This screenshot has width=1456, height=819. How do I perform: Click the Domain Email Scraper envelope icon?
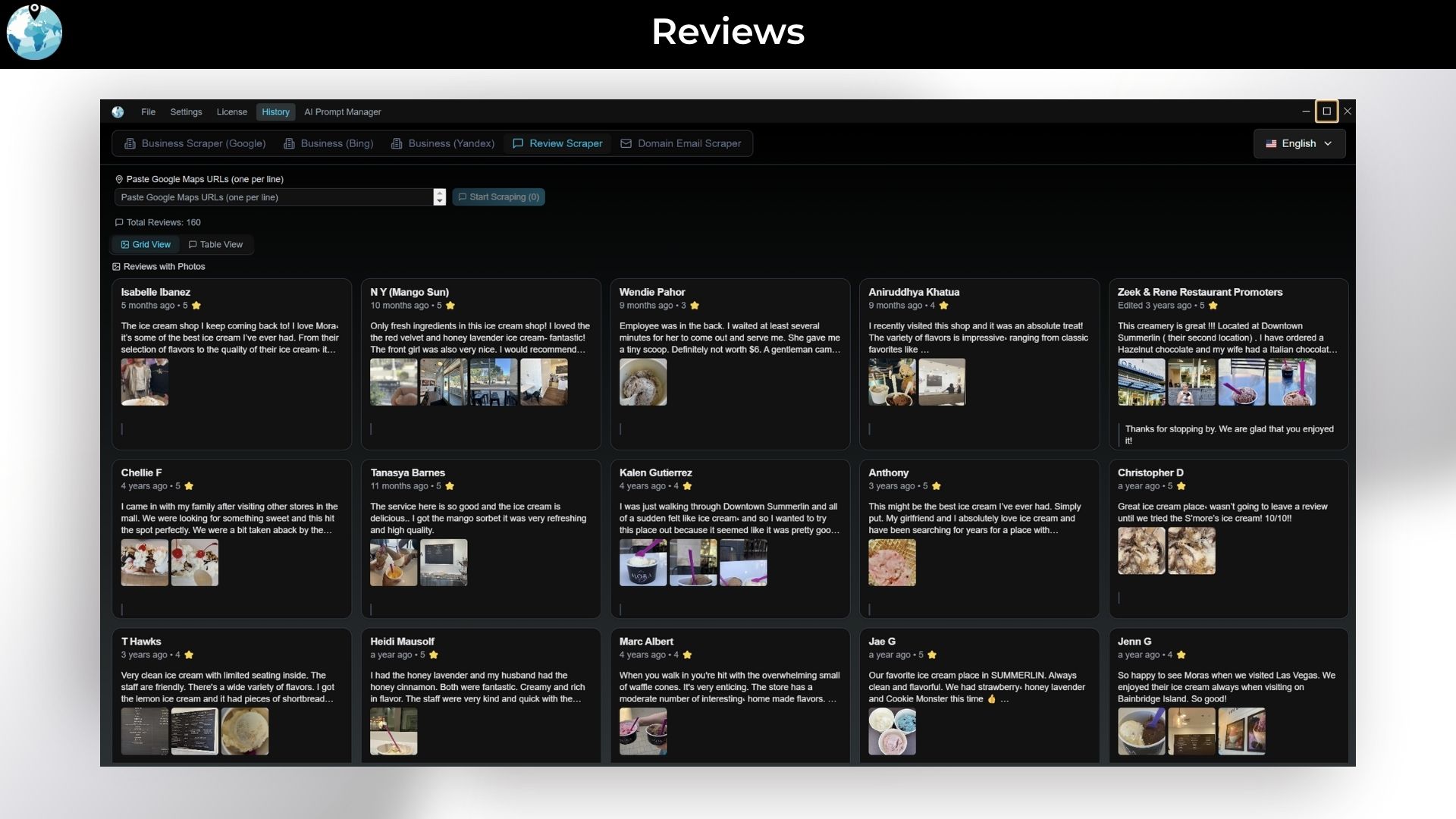[x=626, y=143]
